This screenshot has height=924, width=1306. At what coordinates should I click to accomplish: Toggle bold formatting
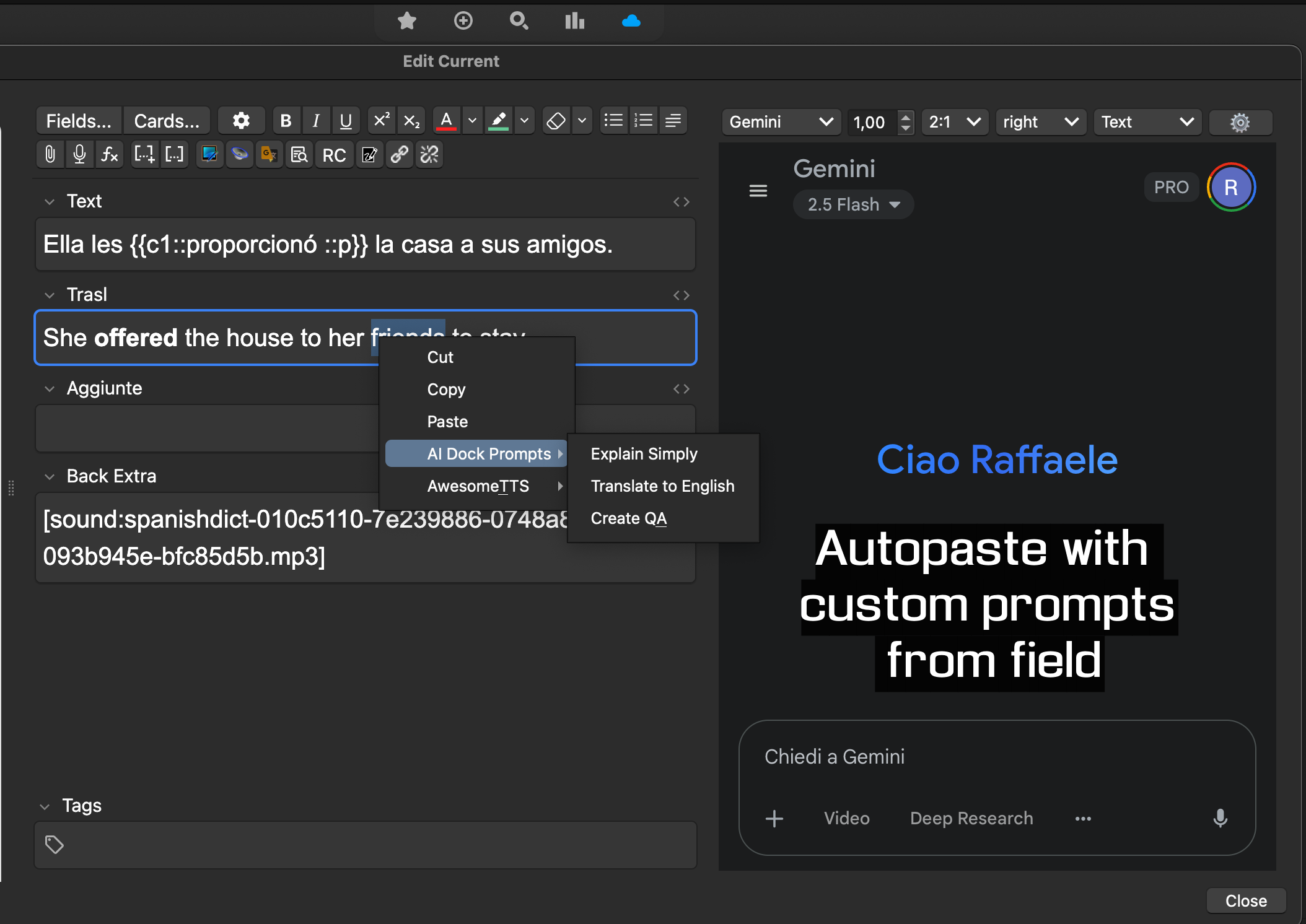click(286, 121)
